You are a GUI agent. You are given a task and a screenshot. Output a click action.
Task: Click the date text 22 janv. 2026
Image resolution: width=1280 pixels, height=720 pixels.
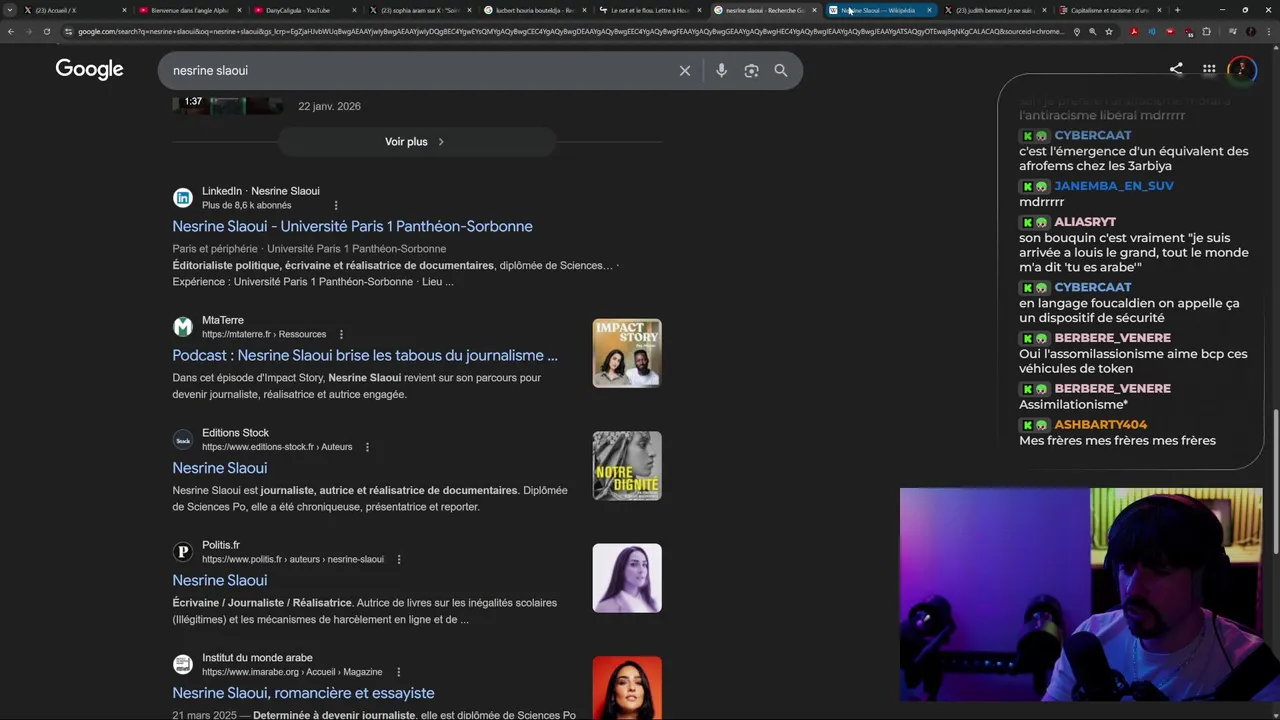[329, 107]
